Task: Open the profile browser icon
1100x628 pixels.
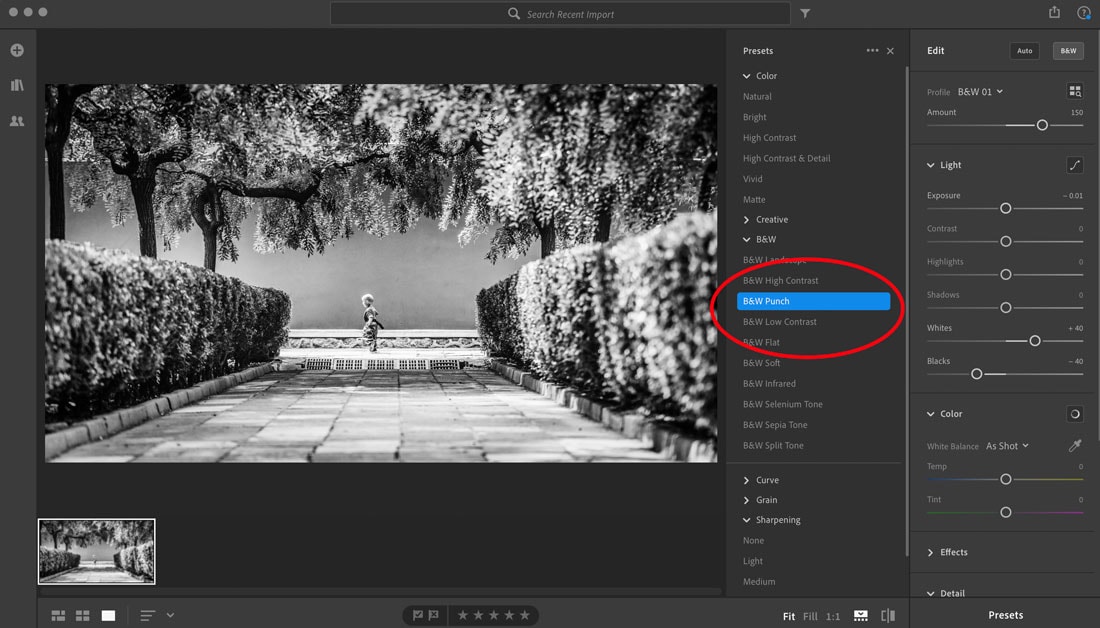Action: tap(1075, 91)
